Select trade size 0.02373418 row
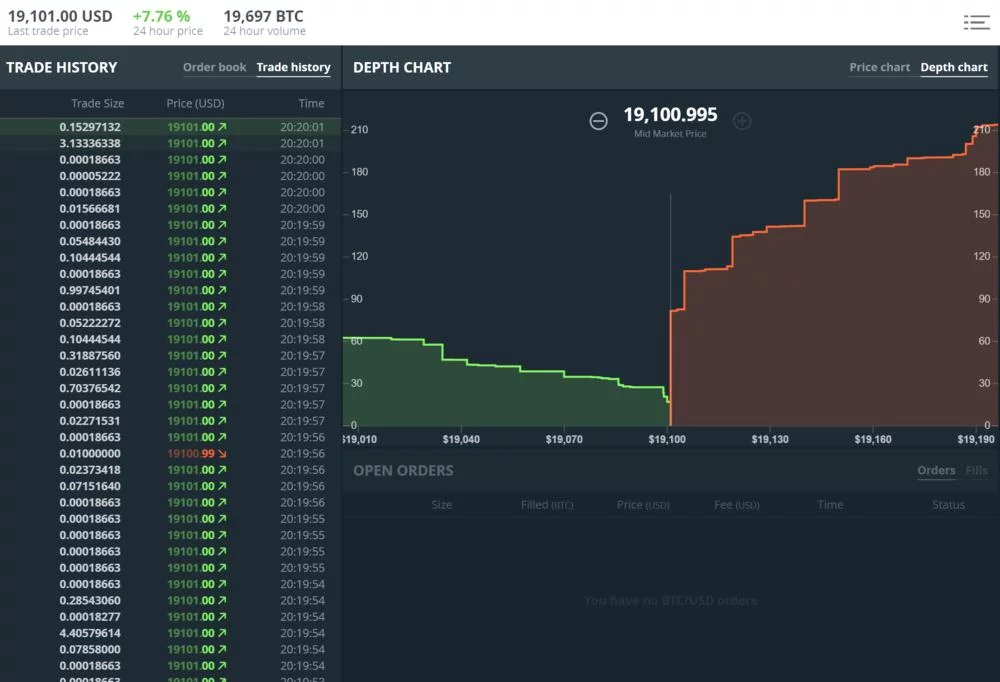This screenshot has width=1000, height=682. (x=170, y=470)
